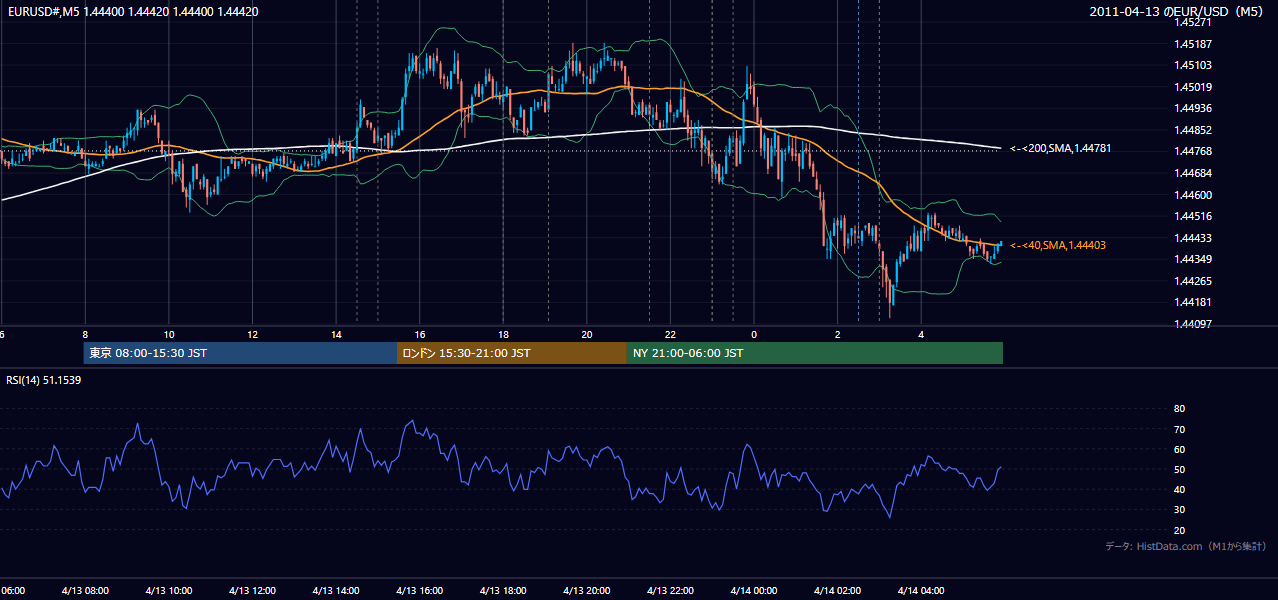This screenshot has height=600, width=1278.
Task: Click price axis value 1.44349
Action: [x=1194, y=259]
